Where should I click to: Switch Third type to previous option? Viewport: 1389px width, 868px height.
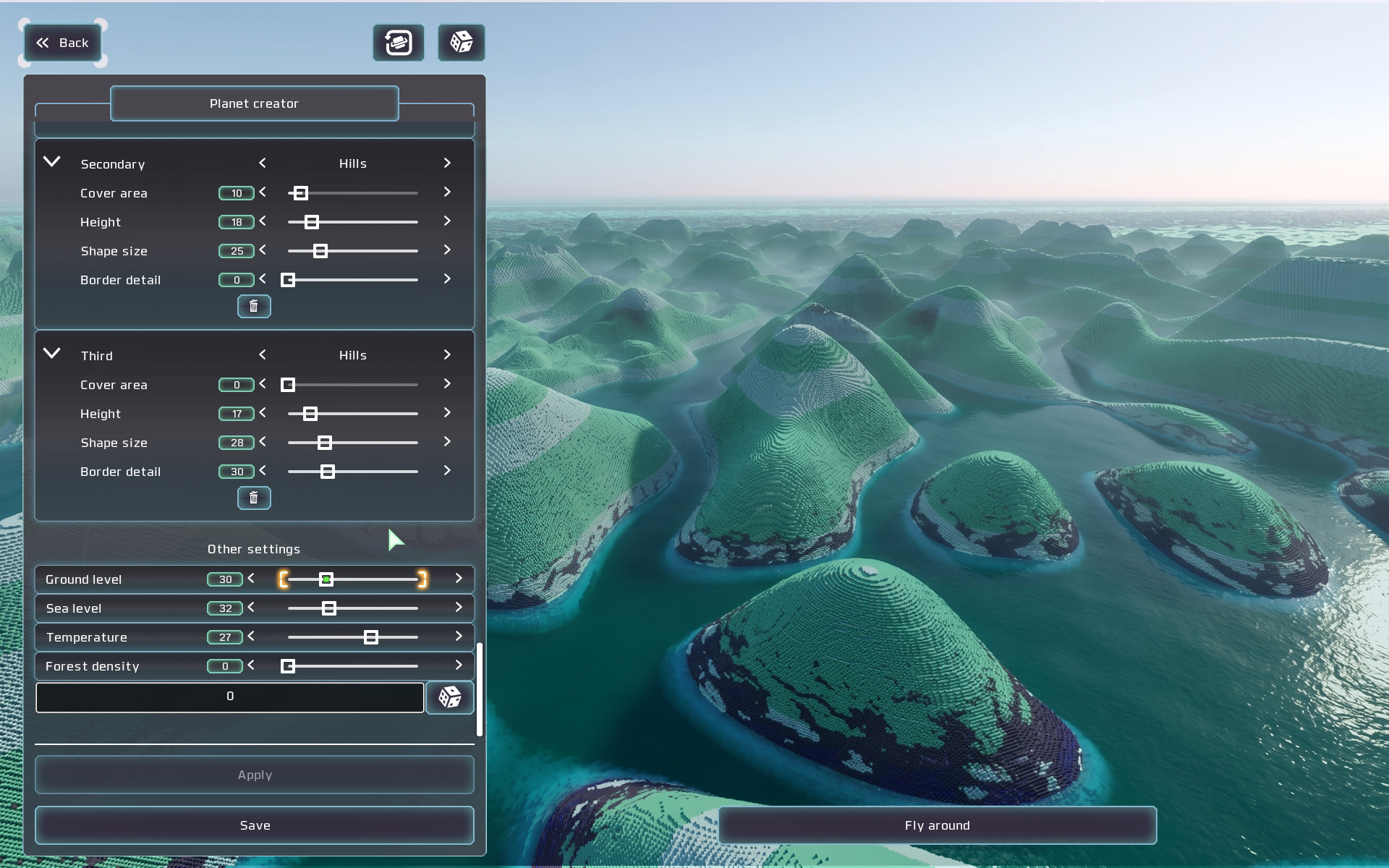[263, 355]
